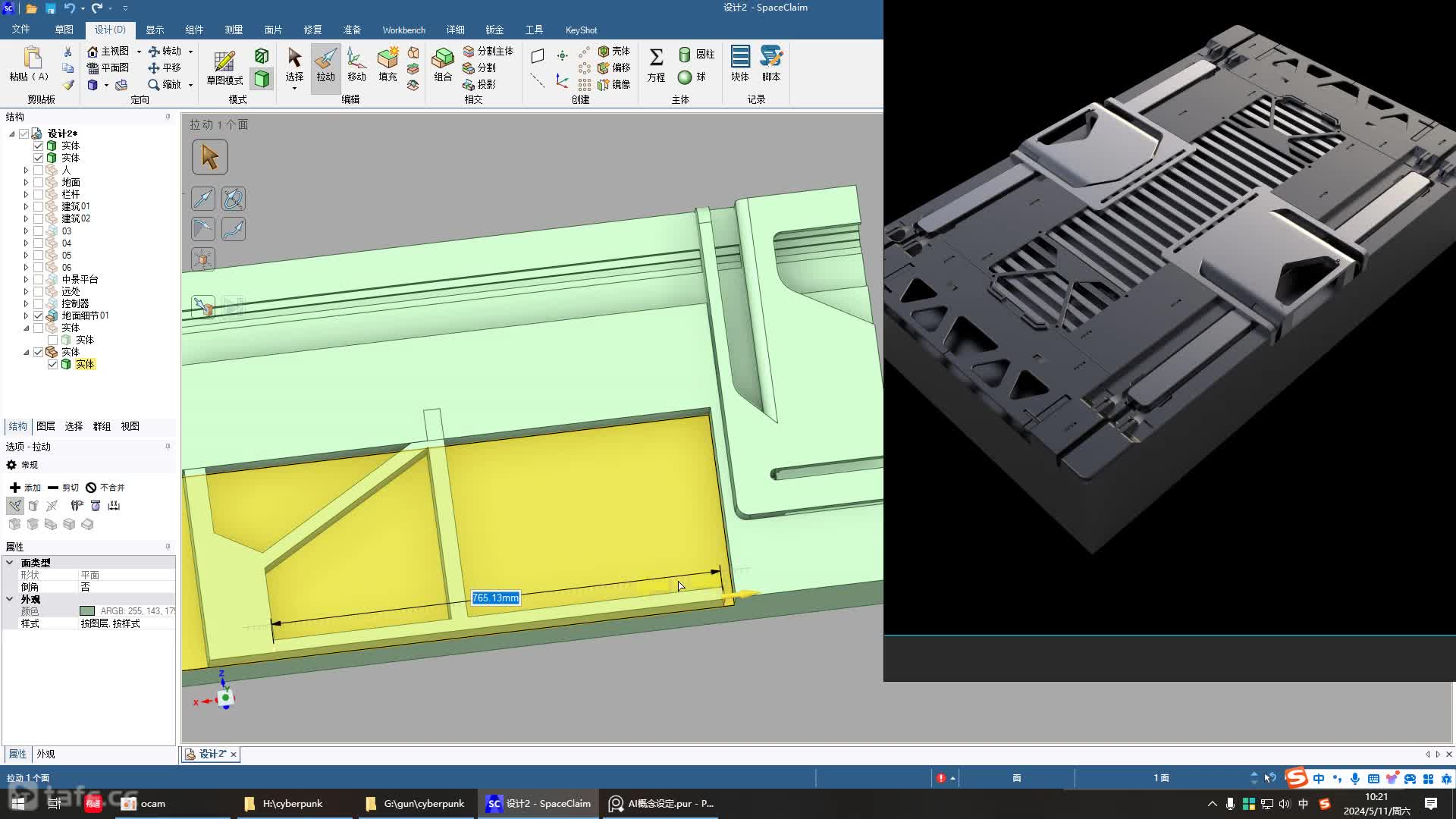Switch to the 图层 panel tab
1456x819 pixels.
tap(45, 426)
